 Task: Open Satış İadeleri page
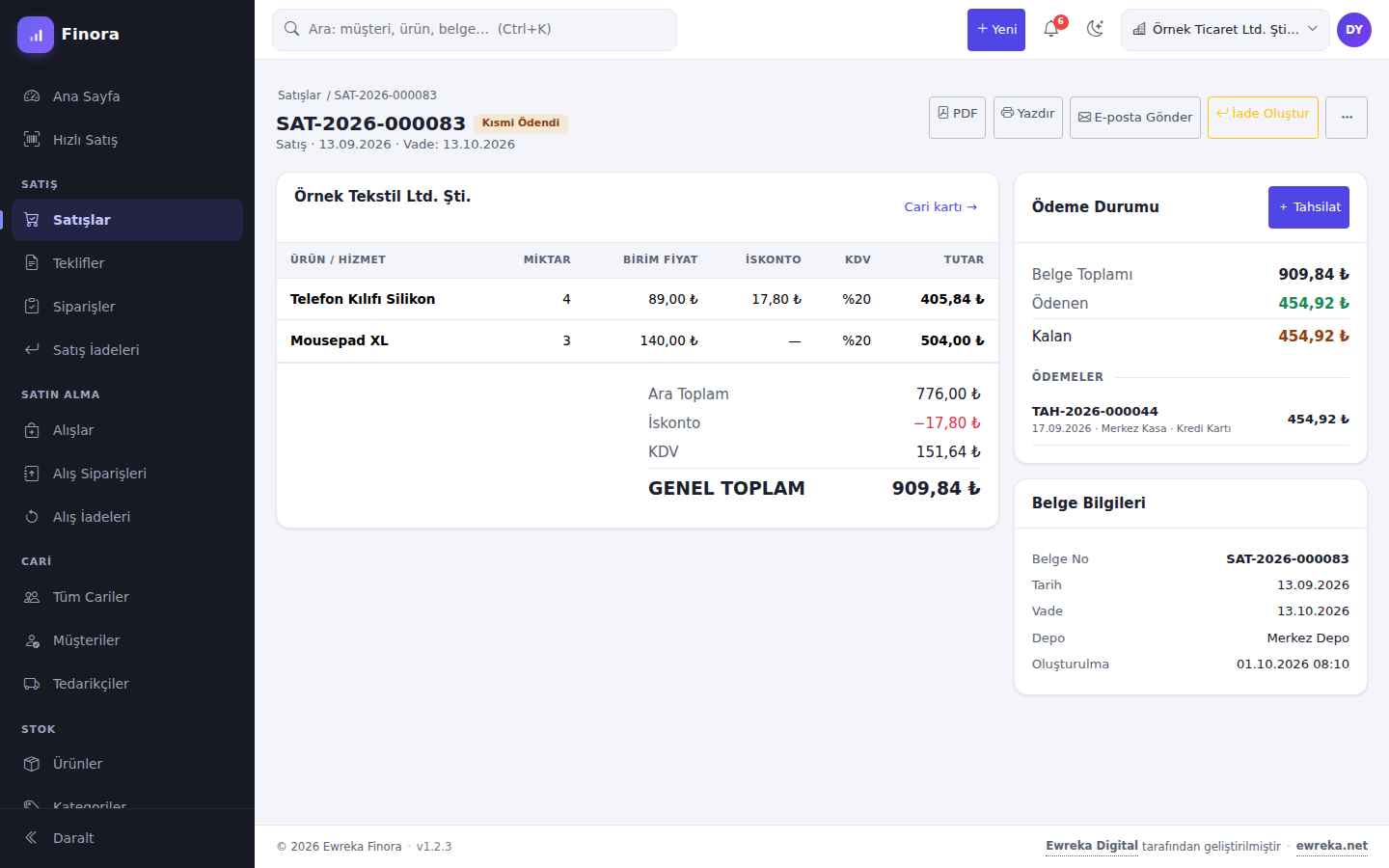pos(127,350)
